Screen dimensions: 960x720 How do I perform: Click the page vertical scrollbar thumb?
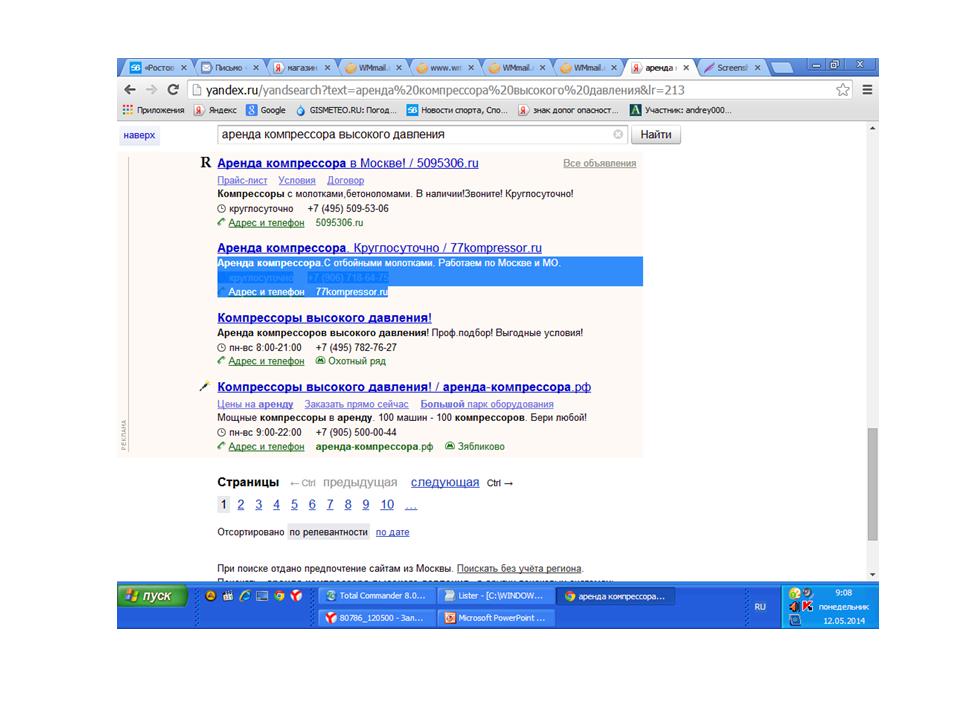872,484
